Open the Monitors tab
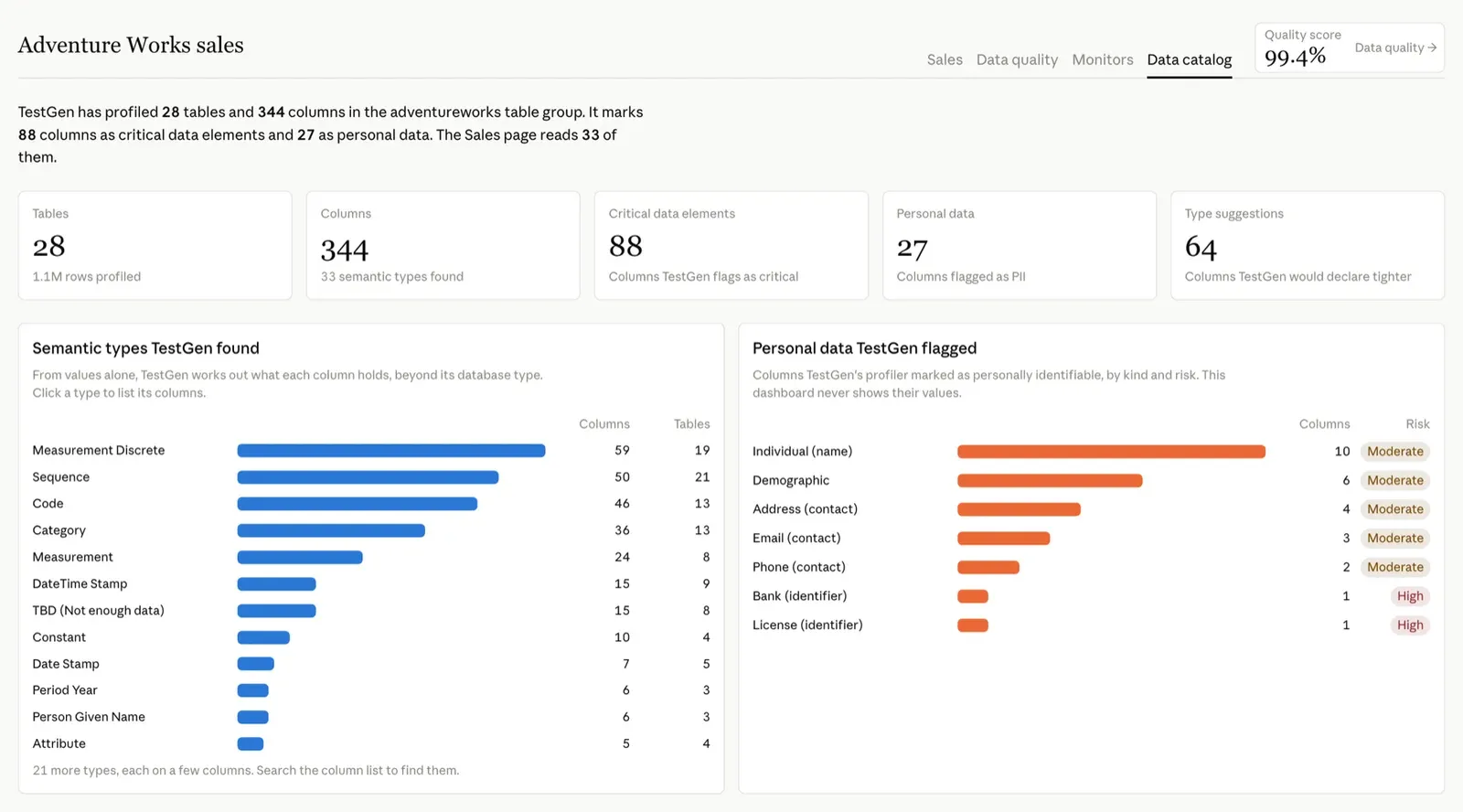The height and width of the screenshot is (812, 1463). [x=1102, y=59]
